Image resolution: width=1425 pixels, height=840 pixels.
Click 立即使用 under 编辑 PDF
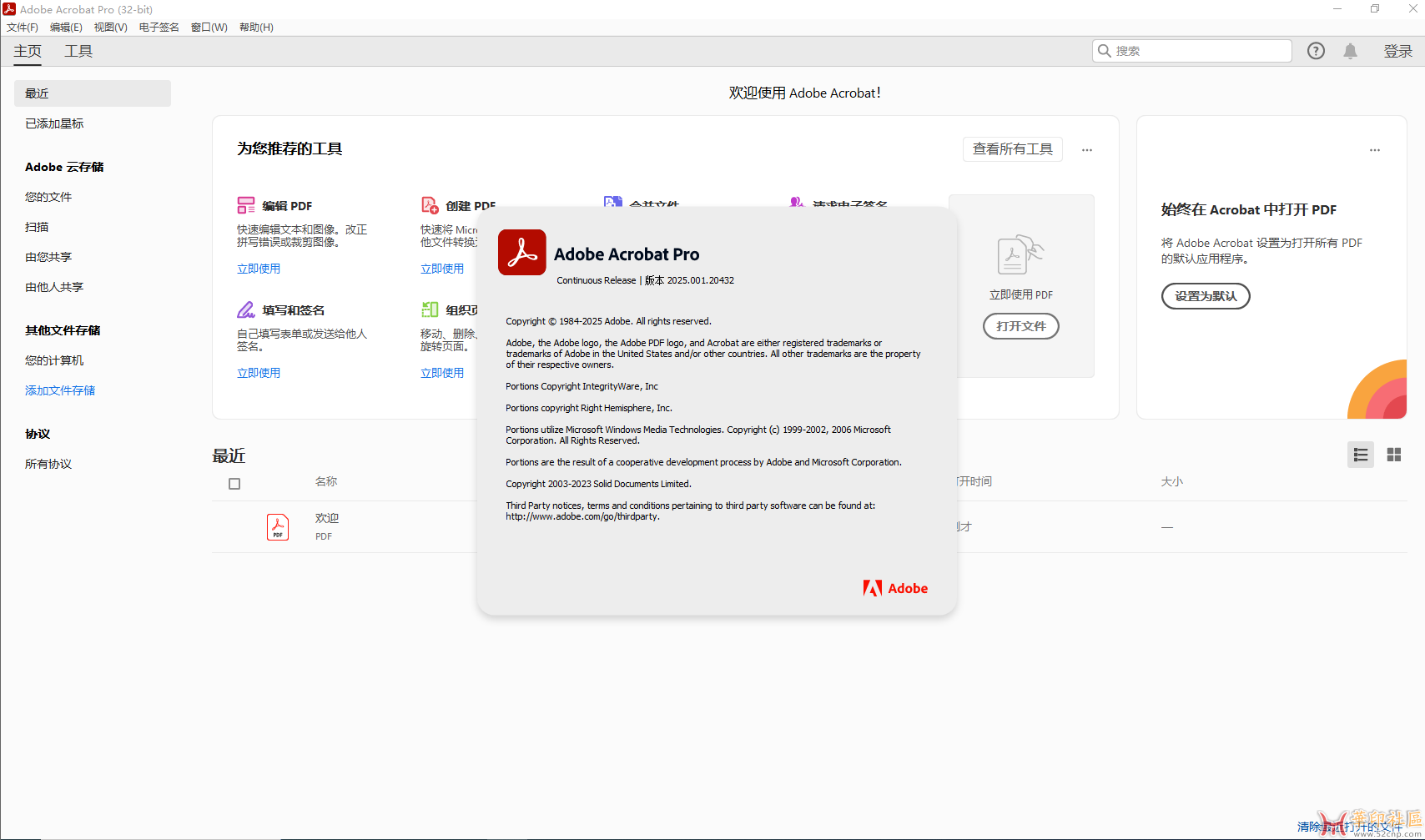pyautogui.click(x=259, y=269)
